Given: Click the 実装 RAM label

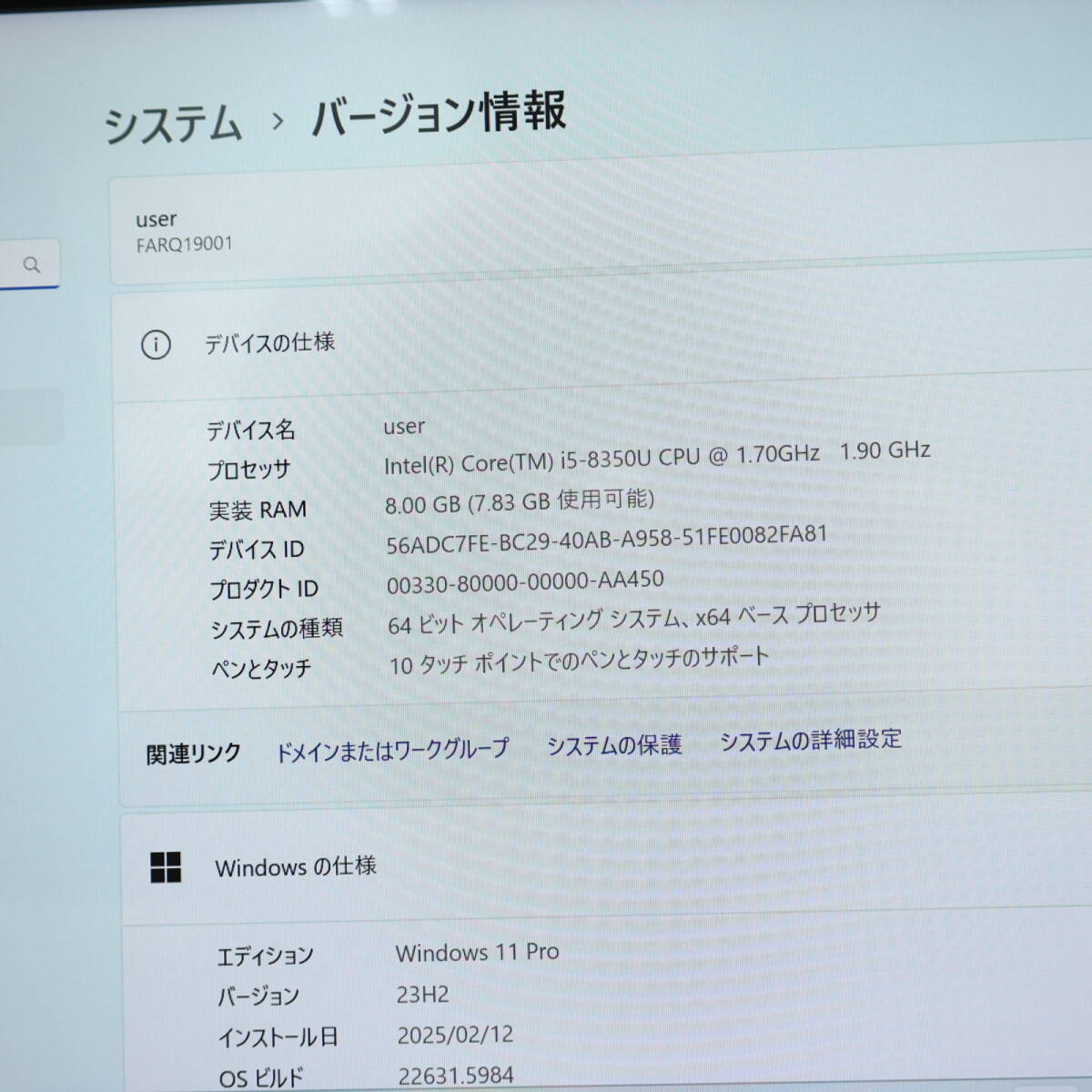Looking at the screenshot, I should click(258, 510).
